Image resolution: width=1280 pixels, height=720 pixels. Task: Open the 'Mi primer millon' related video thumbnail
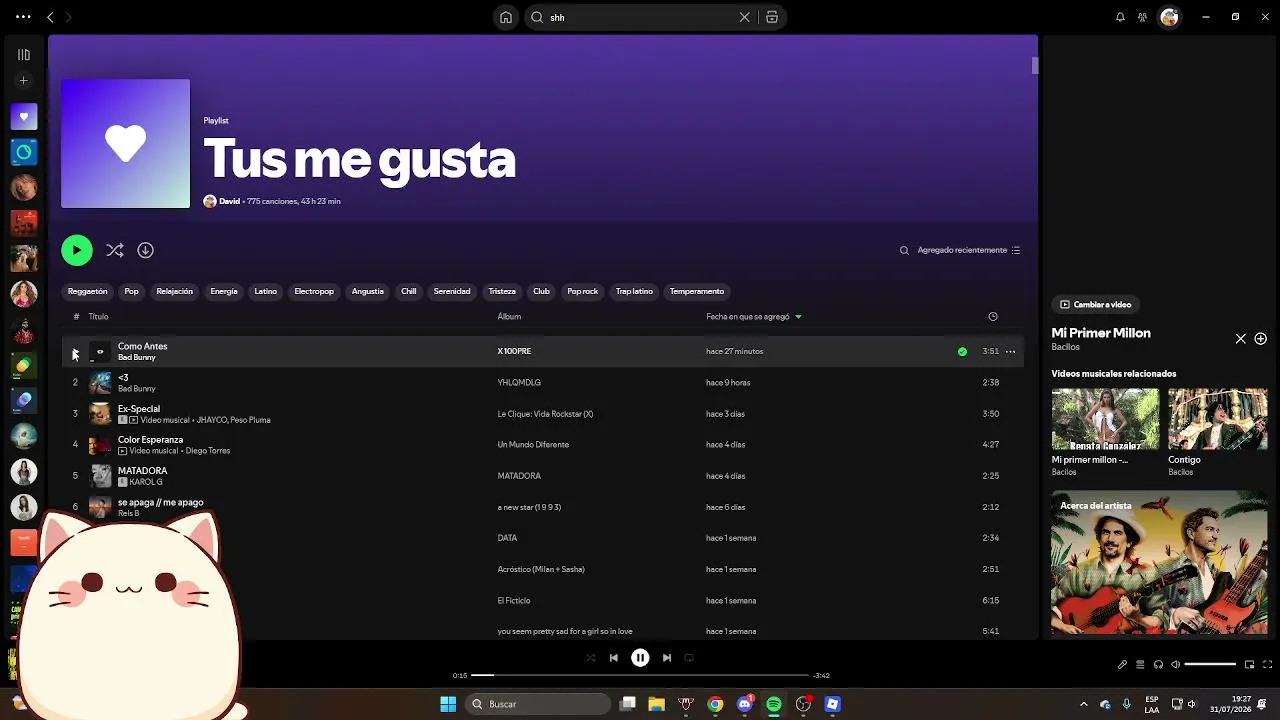1105,420
